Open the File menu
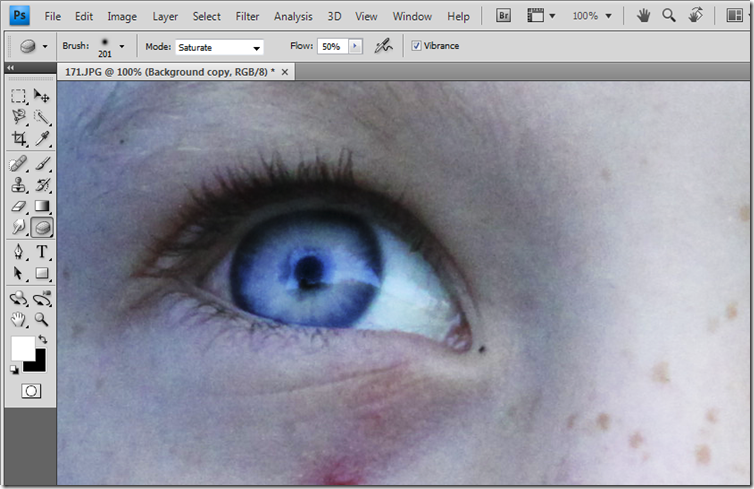Image resolution: width=754 pixels, height=489 pixels. [x=52, y=16]
